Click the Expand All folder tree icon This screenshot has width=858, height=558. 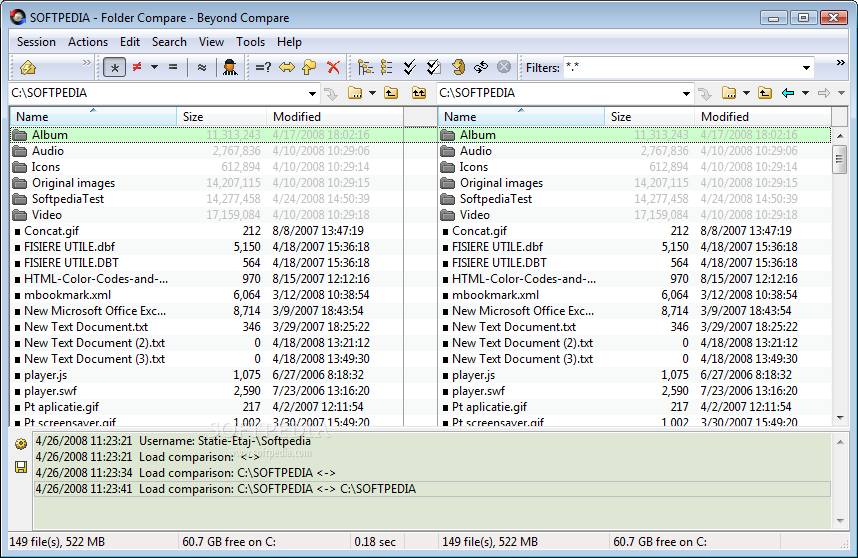tap(365, 67)
